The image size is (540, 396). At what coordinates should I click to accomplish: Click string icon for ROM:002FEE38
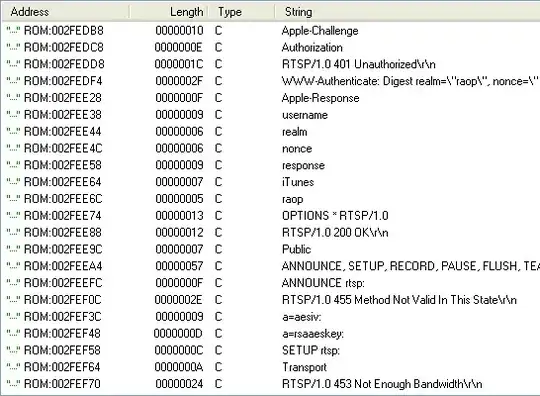(x=13, y=115)
